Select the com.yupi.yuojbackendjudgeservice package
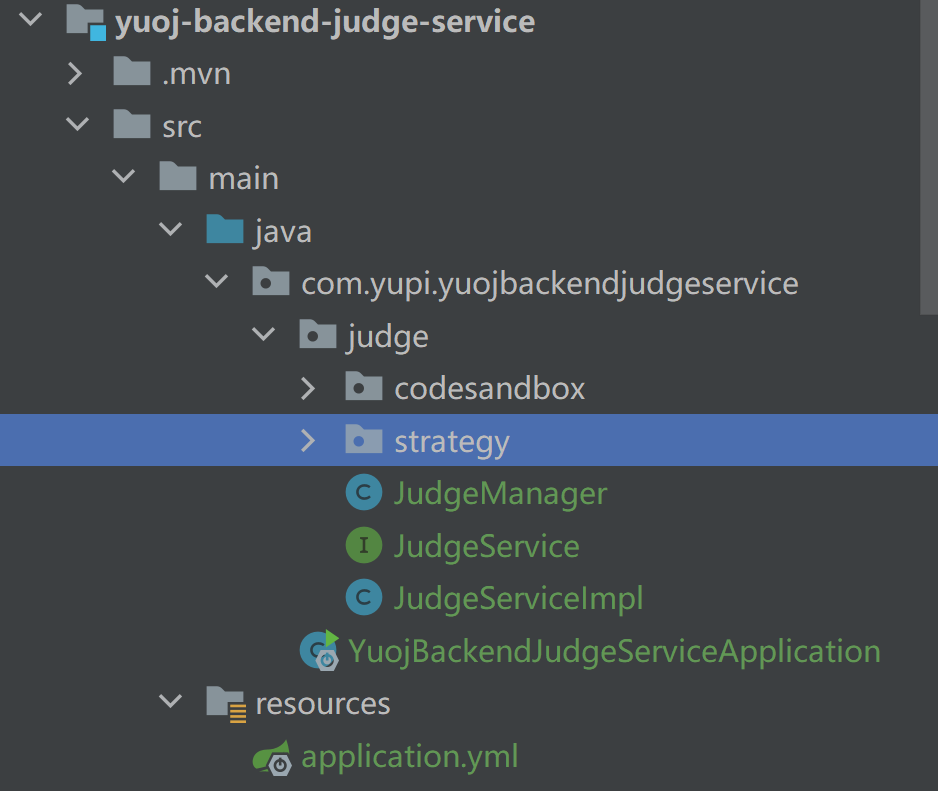The height and width of the screenshot is (791, 938). click(x=549, y=284)
